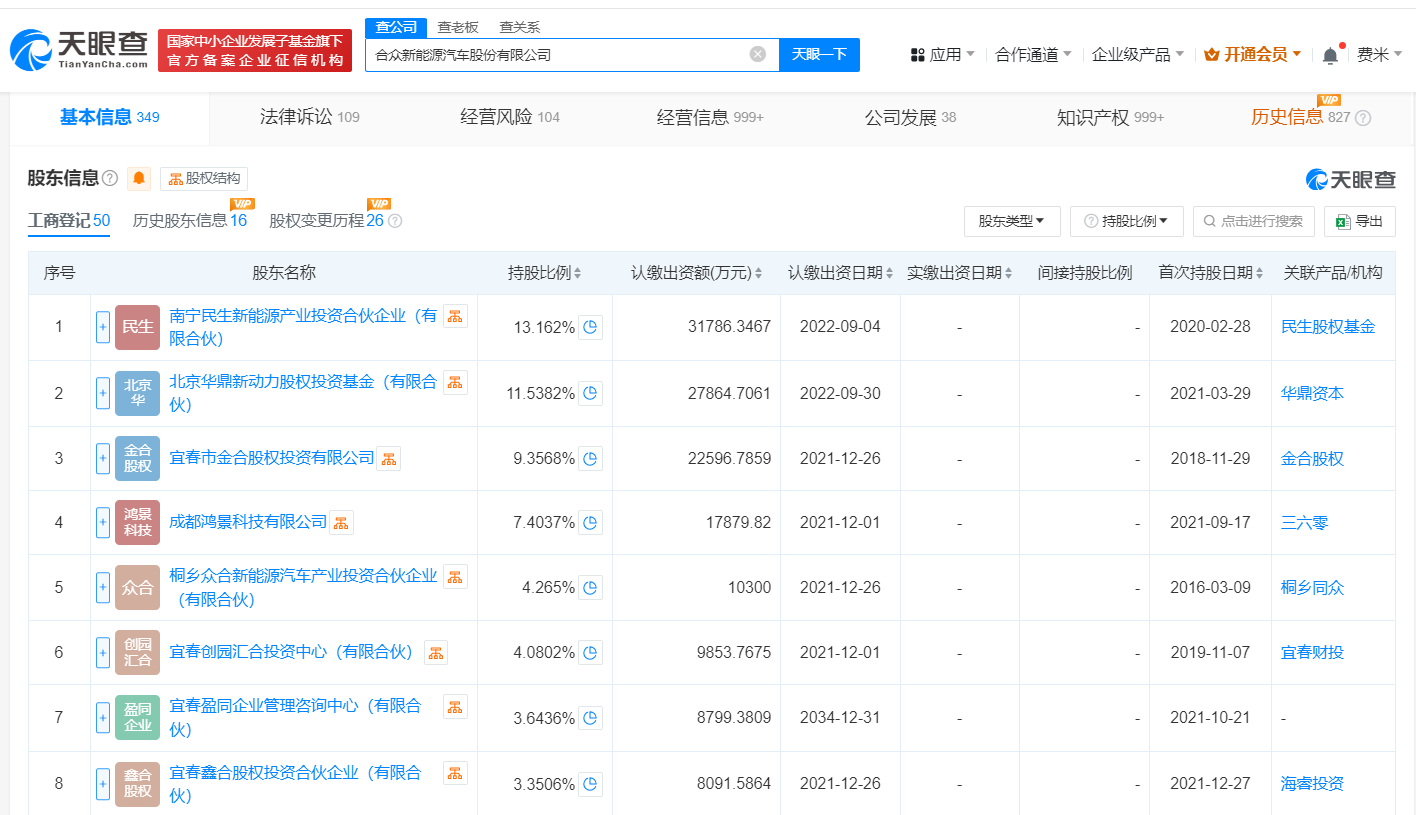
Task: Click pie chart icon next to 9.3568%
Action: pos(590,458)
